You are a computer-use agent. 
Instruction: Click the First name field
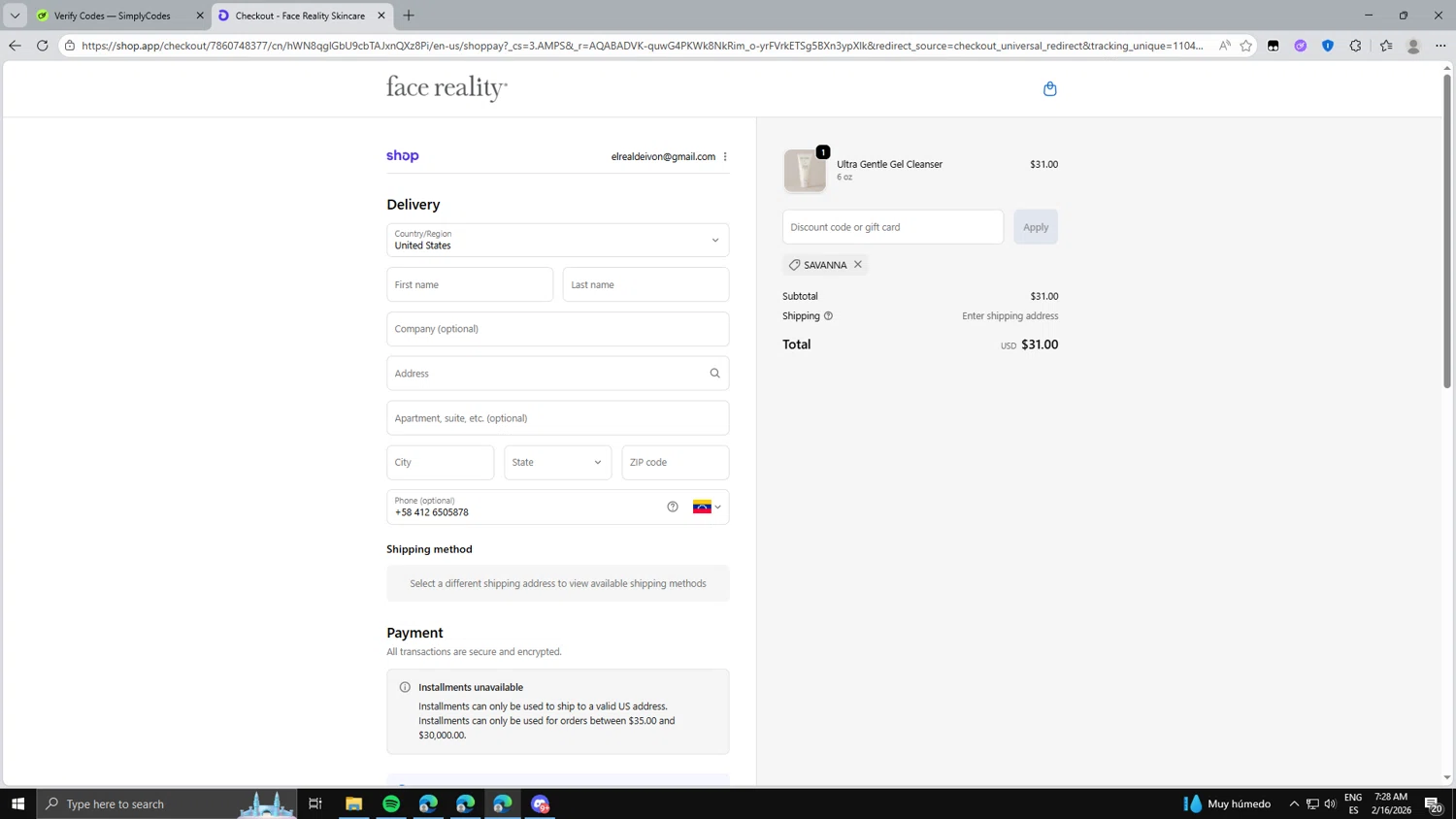470,284
